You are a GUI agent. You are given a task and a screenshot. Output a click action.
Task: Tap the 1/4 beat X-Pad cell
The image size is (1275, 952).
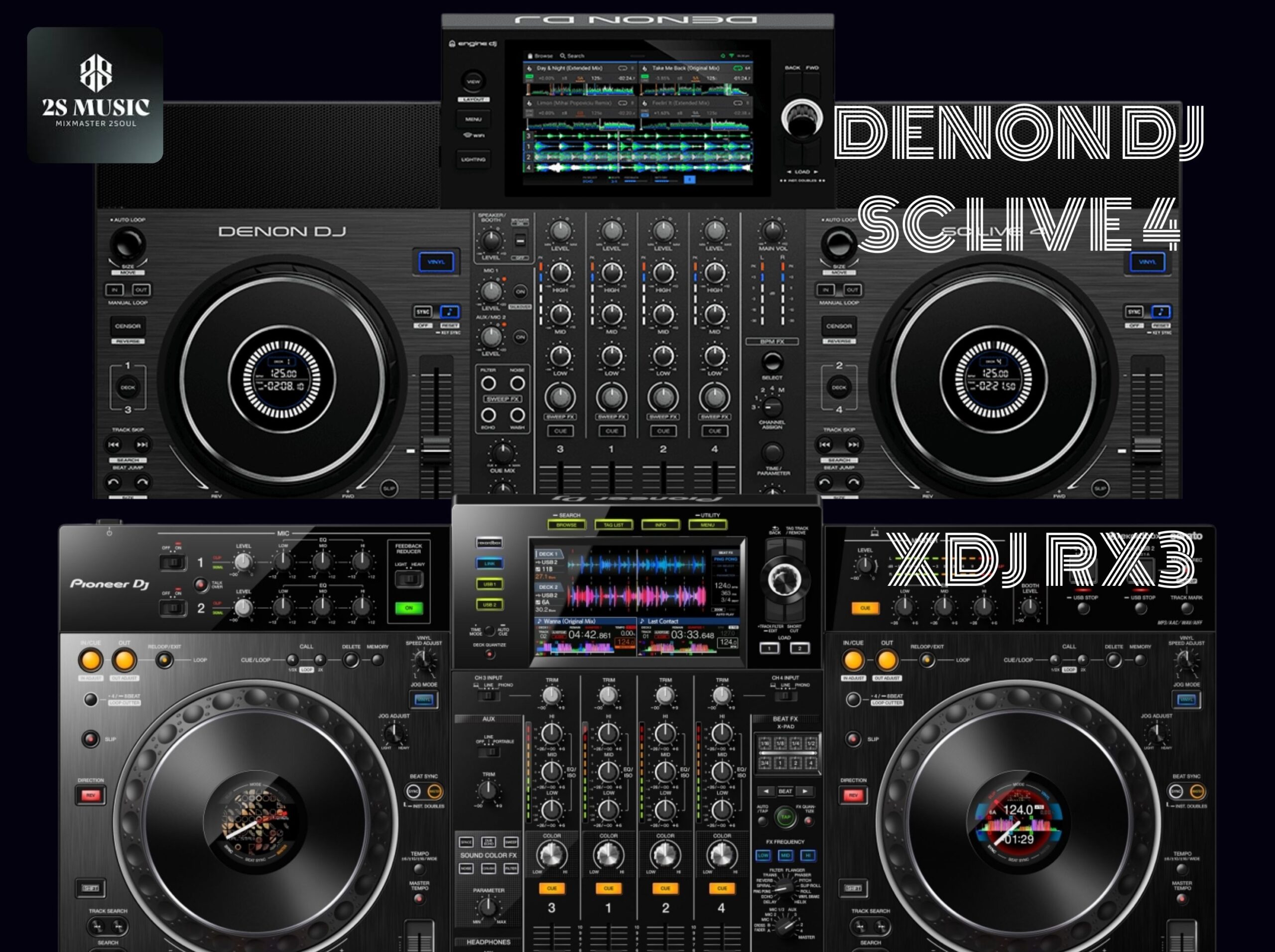[x=795, y=743]
